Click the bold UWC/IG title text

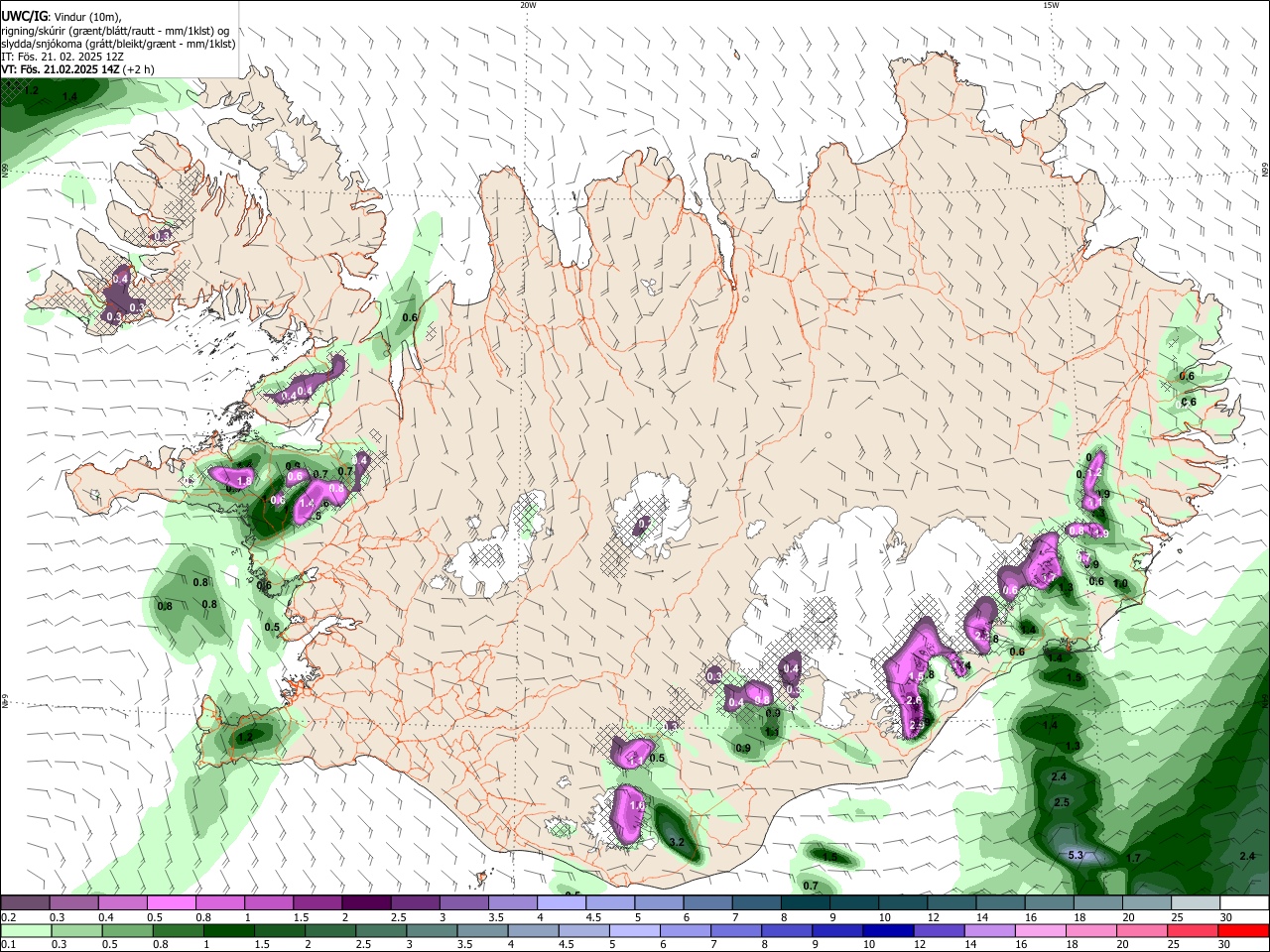click(23, 16)
